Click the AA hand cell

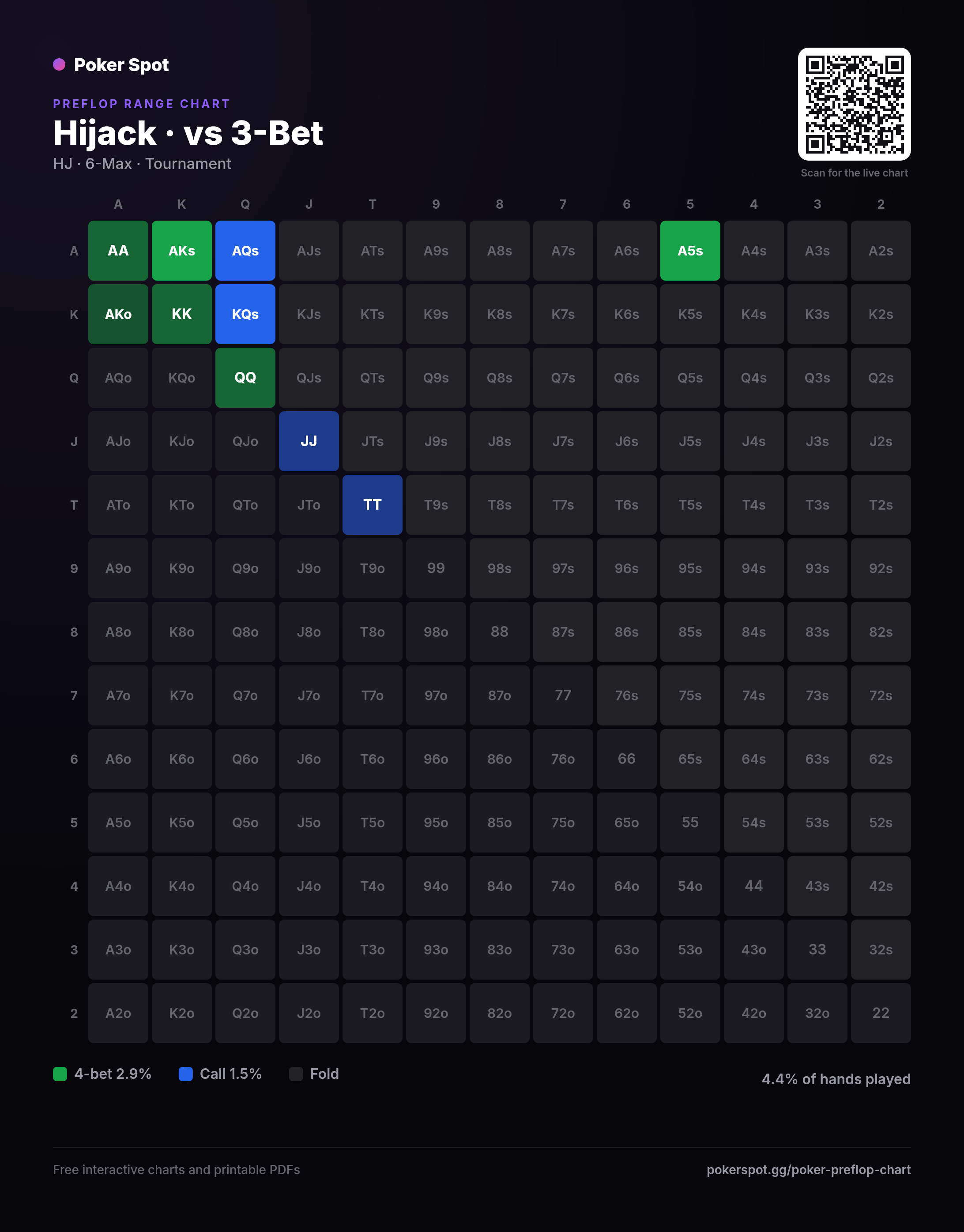pos(118,251)
